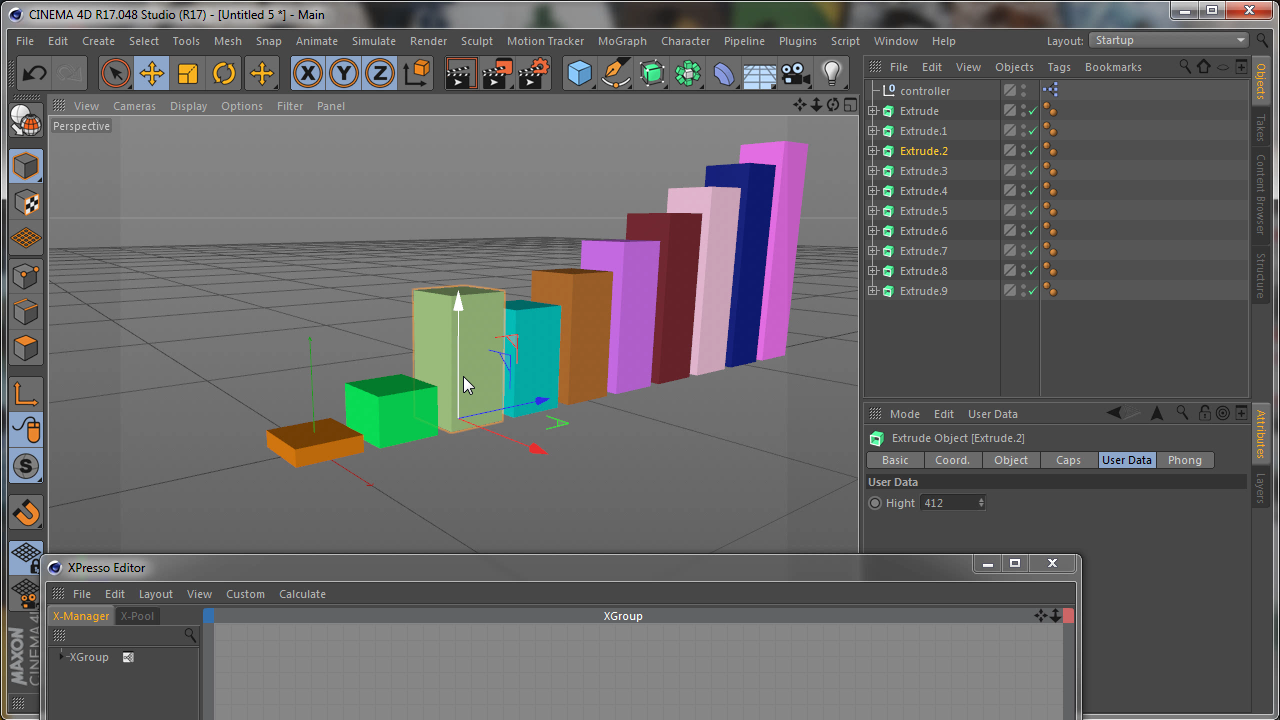Viewport: 1280px width, 720px height.
Task: Switch to the Coord. tab
Action: point(952,460)
